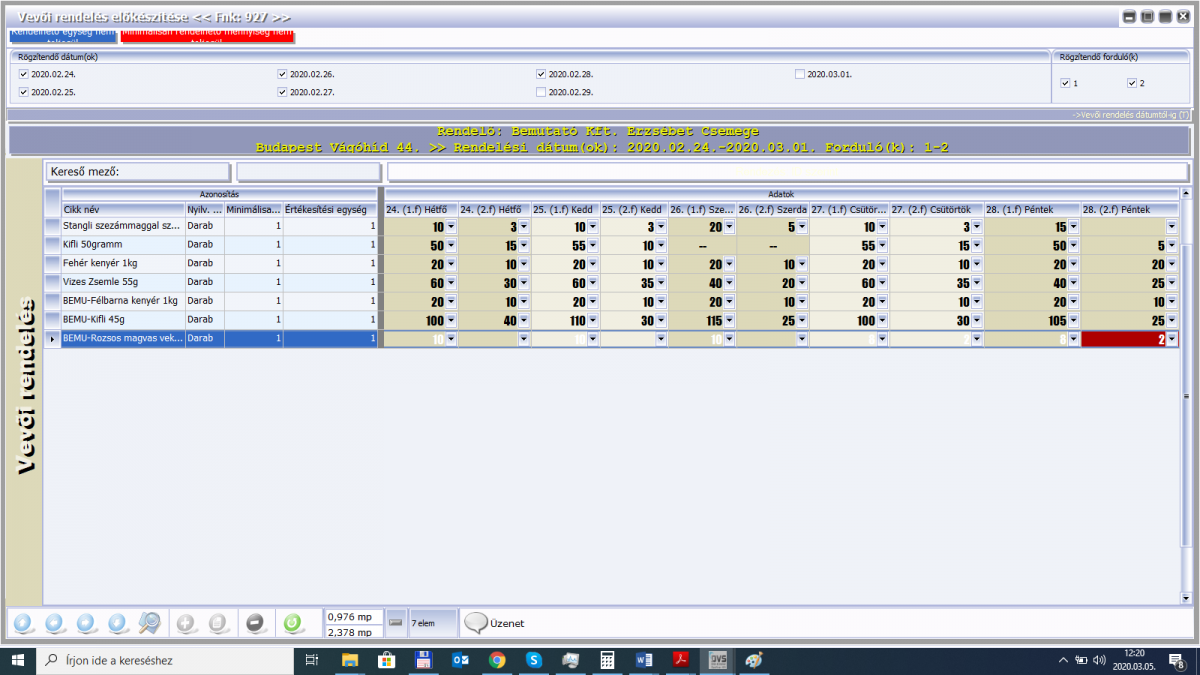
Task: Uncheck the 2020.02.24. date checkbox
Action: click(x=24, y=74)
